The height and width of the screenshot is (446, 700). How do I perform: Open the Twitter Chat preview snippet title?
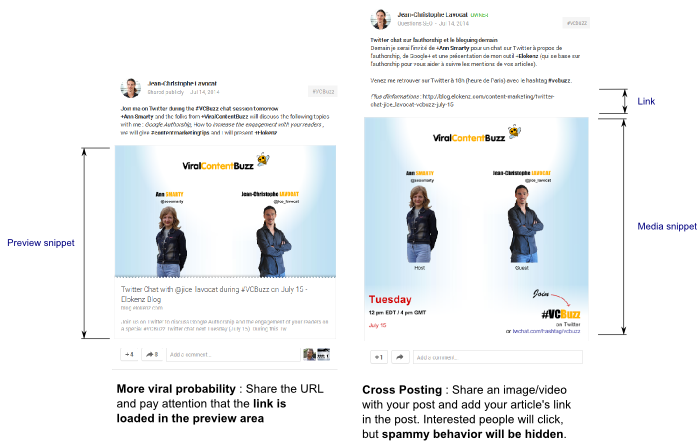coord(214,294)
